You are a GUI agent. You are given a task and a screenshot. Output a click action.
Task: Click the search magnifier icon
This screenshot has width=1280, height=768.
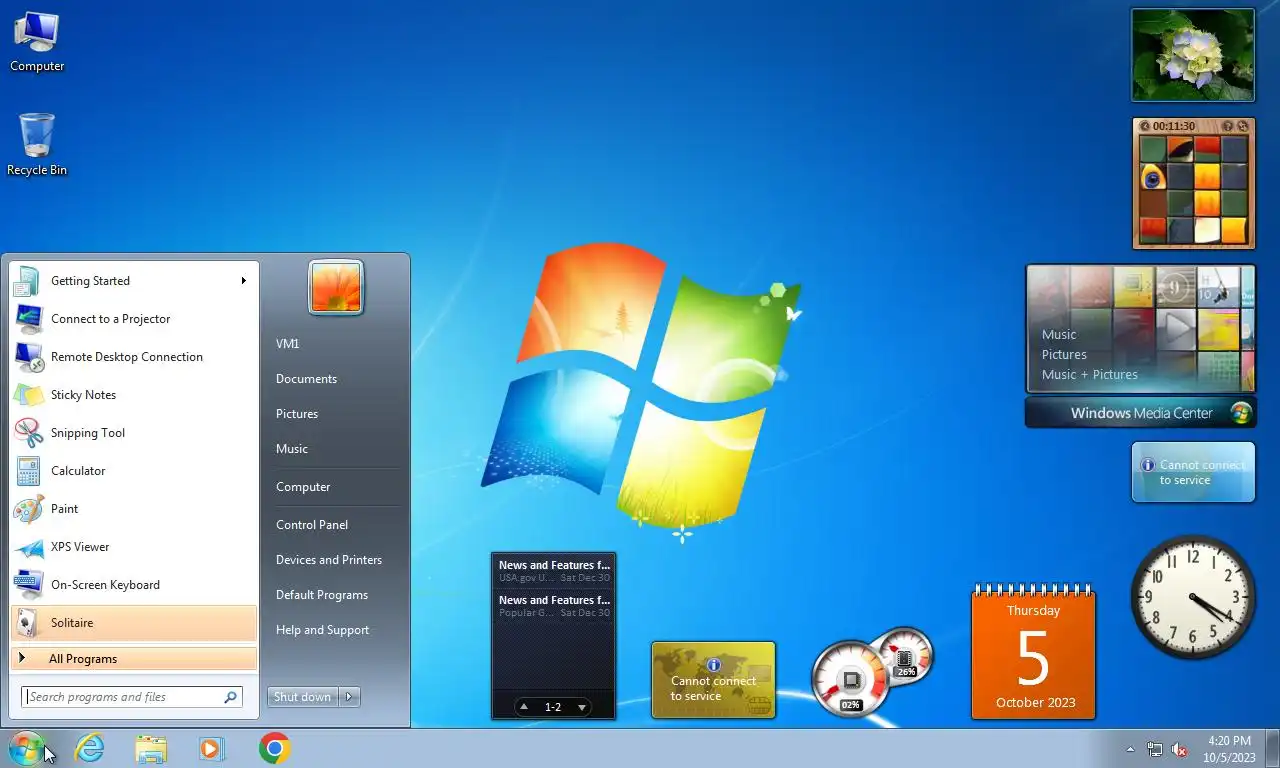(231, 697)
